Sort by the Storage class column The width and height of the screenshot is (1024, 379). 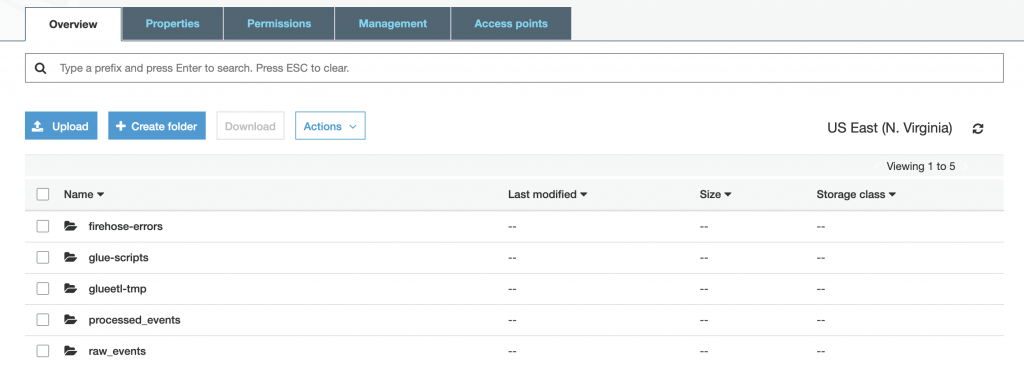point(856,194)
